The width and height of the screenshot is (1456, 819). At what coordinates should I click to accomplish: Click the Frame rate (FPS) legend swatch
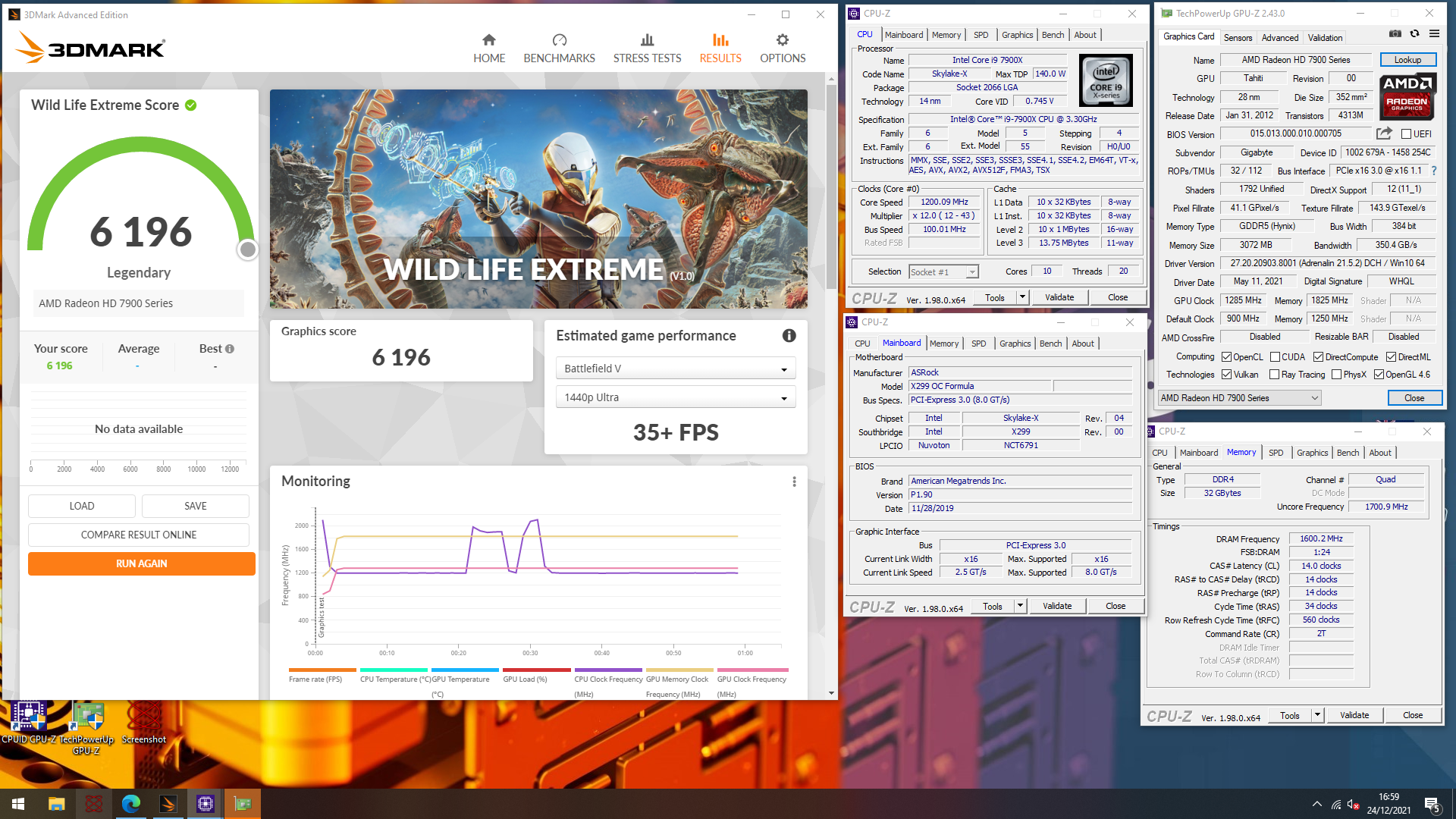tap(322, 670)
